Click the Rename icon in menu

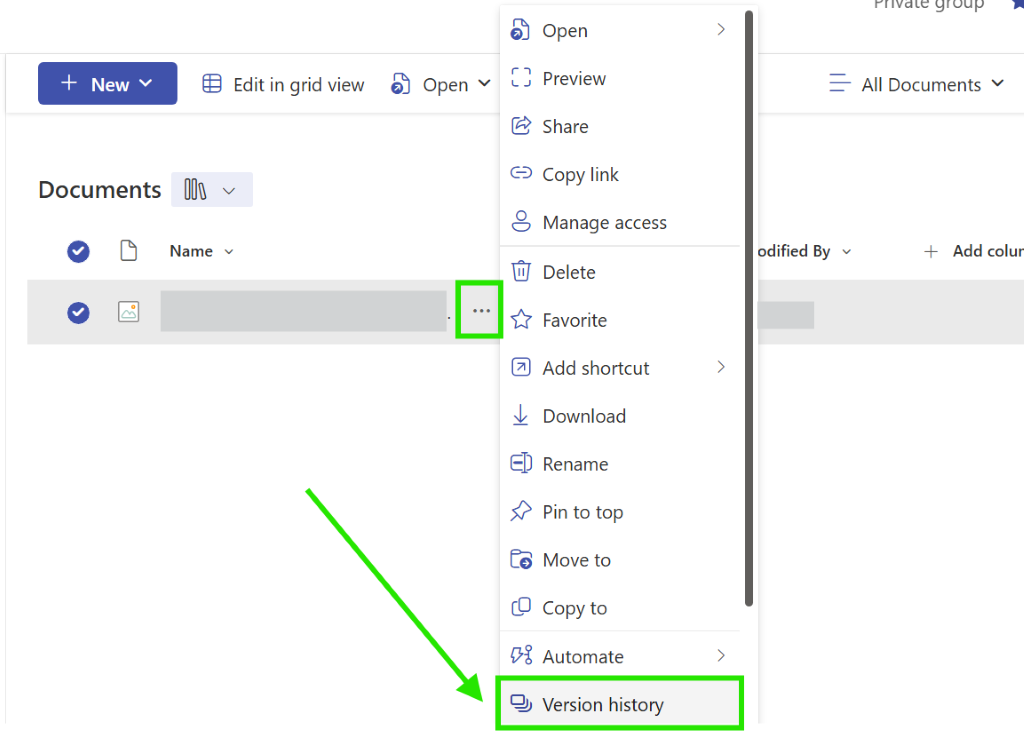coord(520,463)
